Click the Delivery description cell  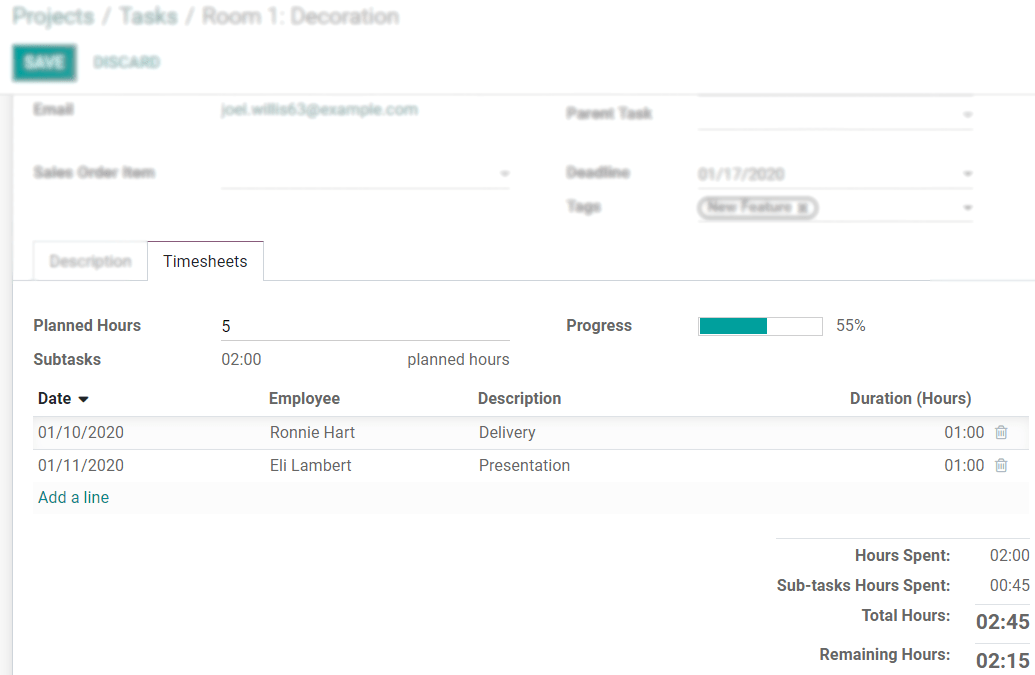(x=507, y=432)
